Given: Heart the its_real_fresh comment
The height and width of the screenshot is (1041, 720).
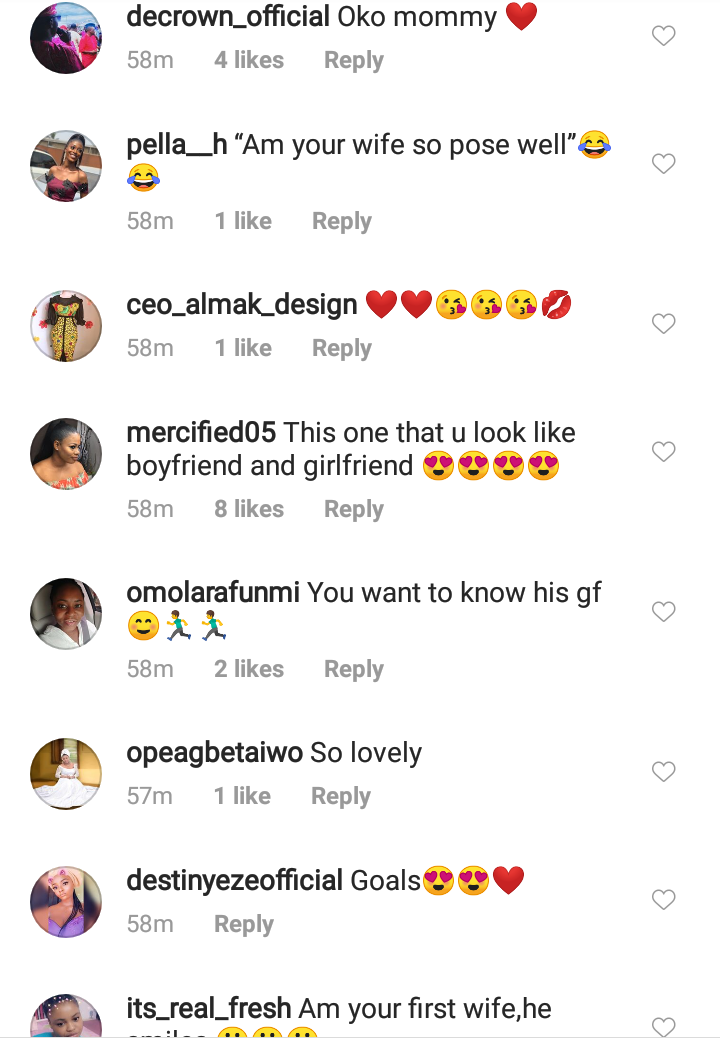Looking at the screenshot, I should tap(664, 1026).
